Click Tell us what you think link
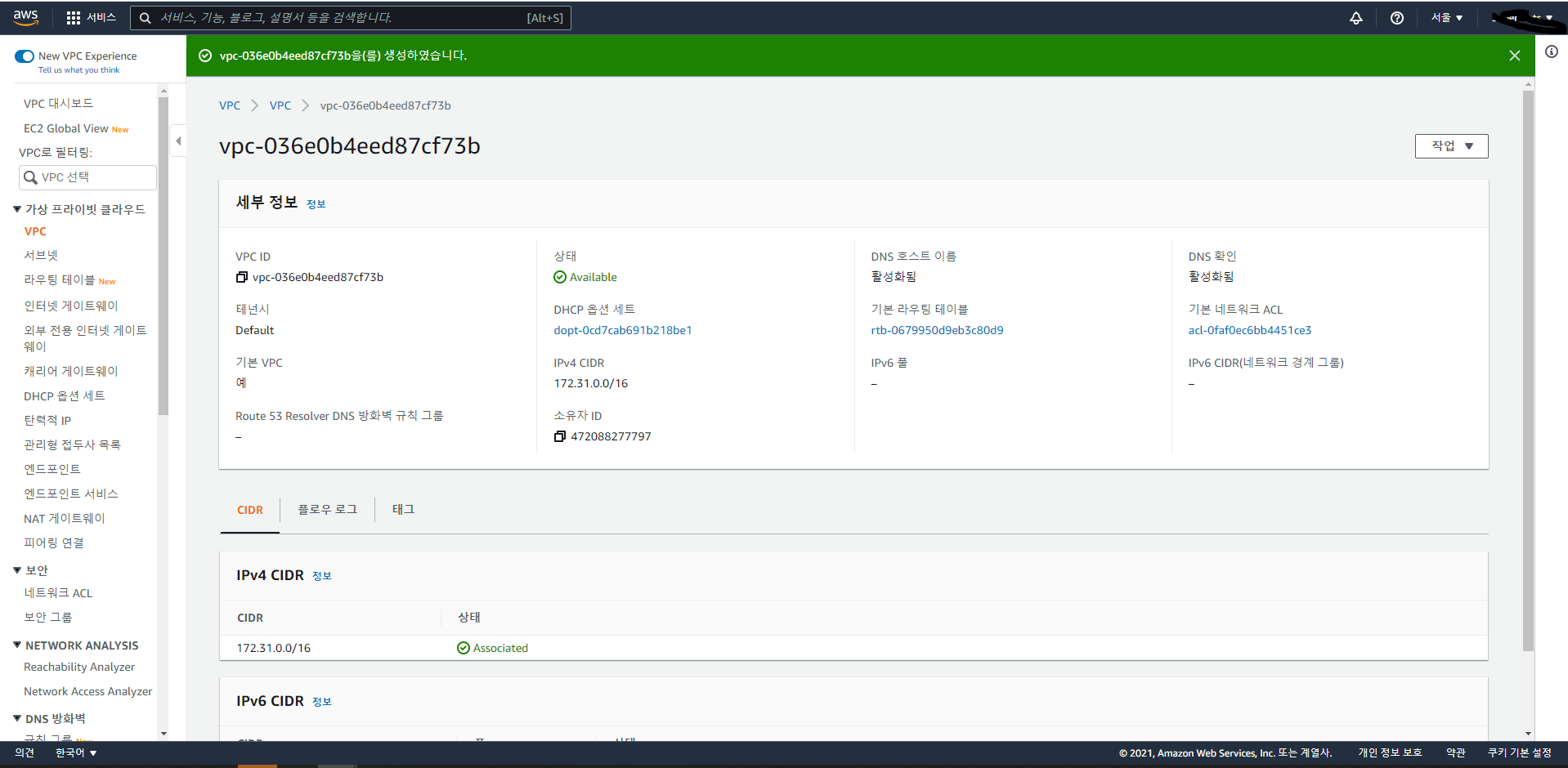Viewport: 1568px width, 768px height. coord(78,70)
